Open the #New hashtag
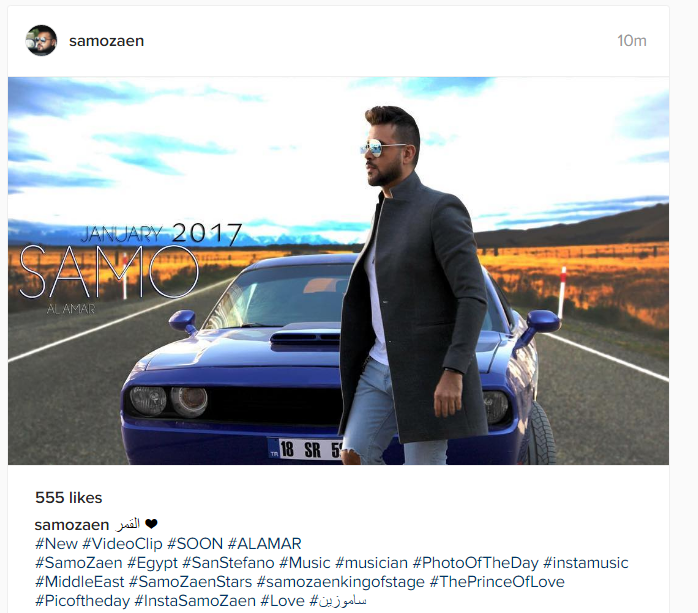Viewport: 698px width, 613px height. (x=56, y=544)
